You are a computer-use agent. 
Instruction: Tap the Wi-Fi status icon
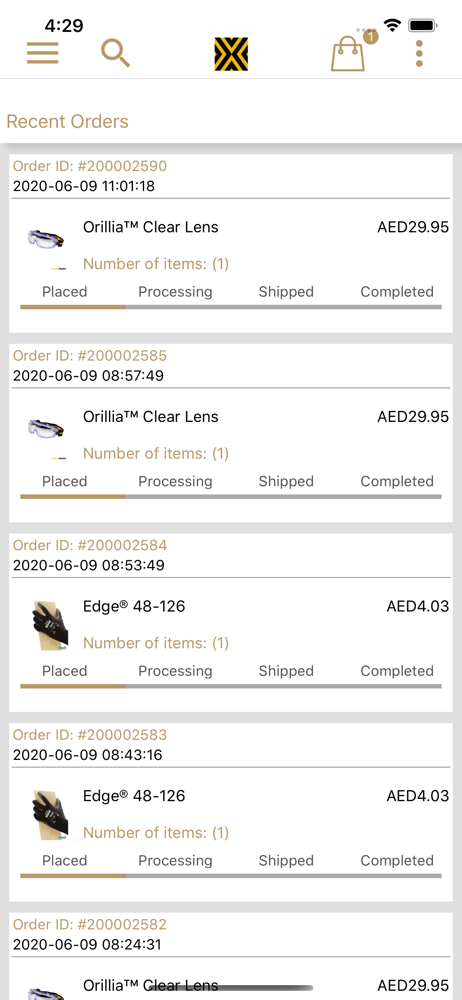coord(392,26)
